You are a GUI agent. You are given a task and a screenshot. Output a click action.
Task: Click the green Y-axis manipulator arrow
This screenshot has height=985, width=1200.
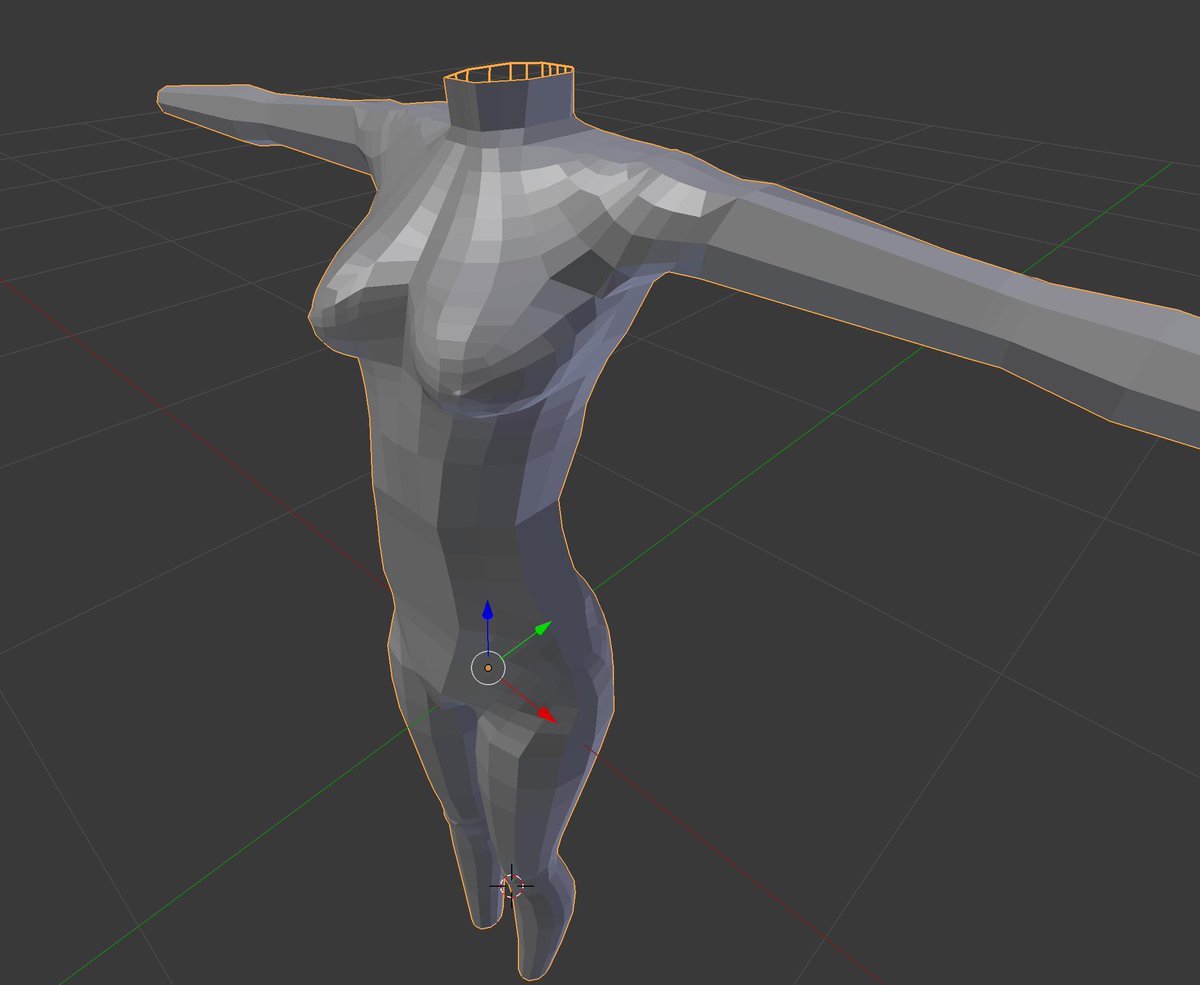[x=543, y=628]
